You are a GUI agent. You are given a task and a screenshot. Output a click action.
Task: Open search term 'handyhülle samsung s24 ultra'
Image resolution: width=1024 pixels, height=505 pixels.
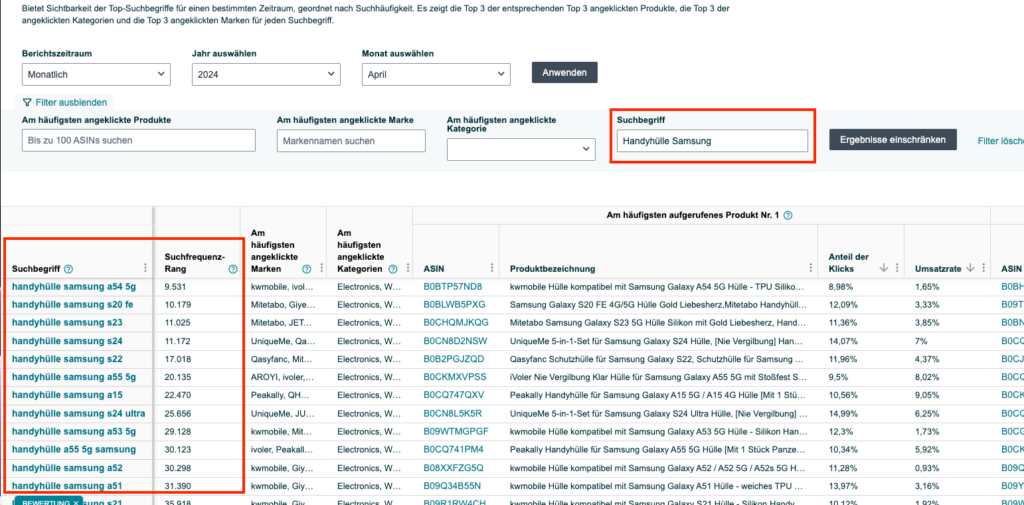coord(78,414)
